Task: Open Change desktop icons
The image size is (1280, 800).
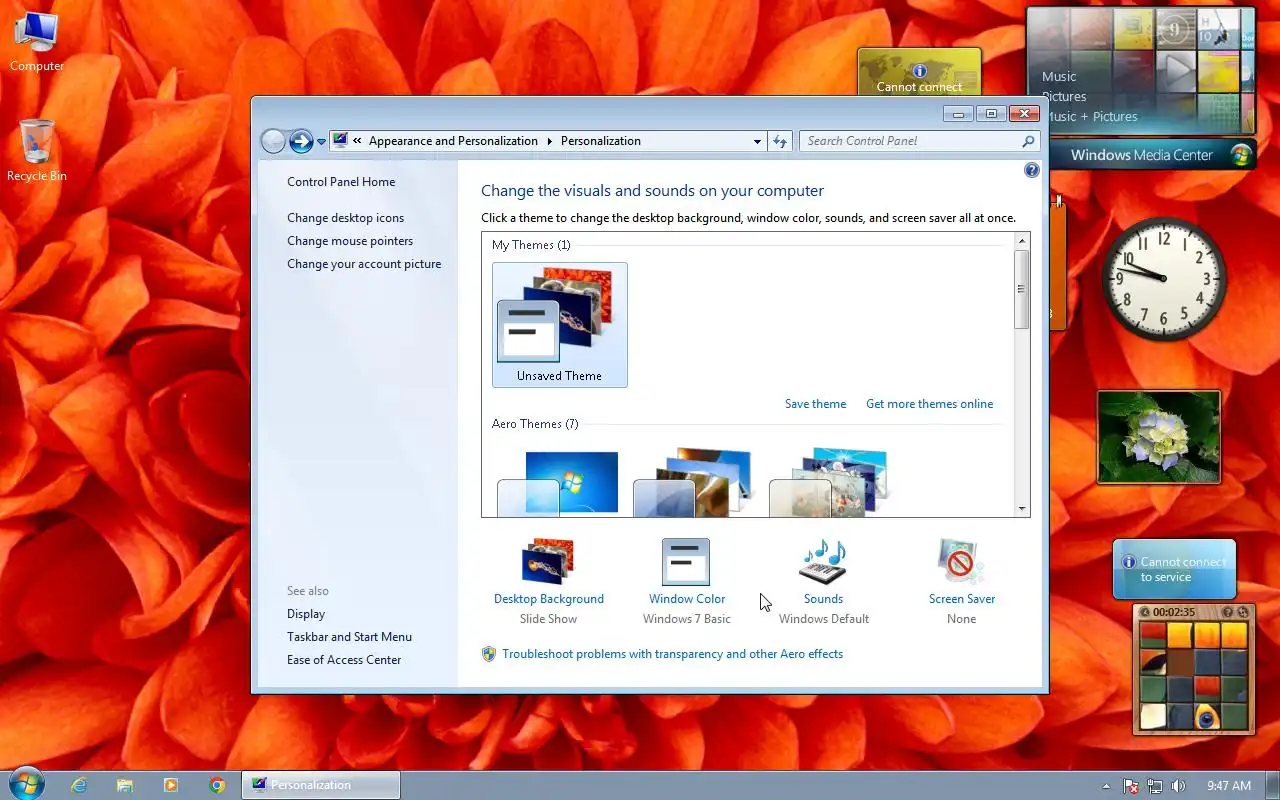Action: click(x=346, y=218)
